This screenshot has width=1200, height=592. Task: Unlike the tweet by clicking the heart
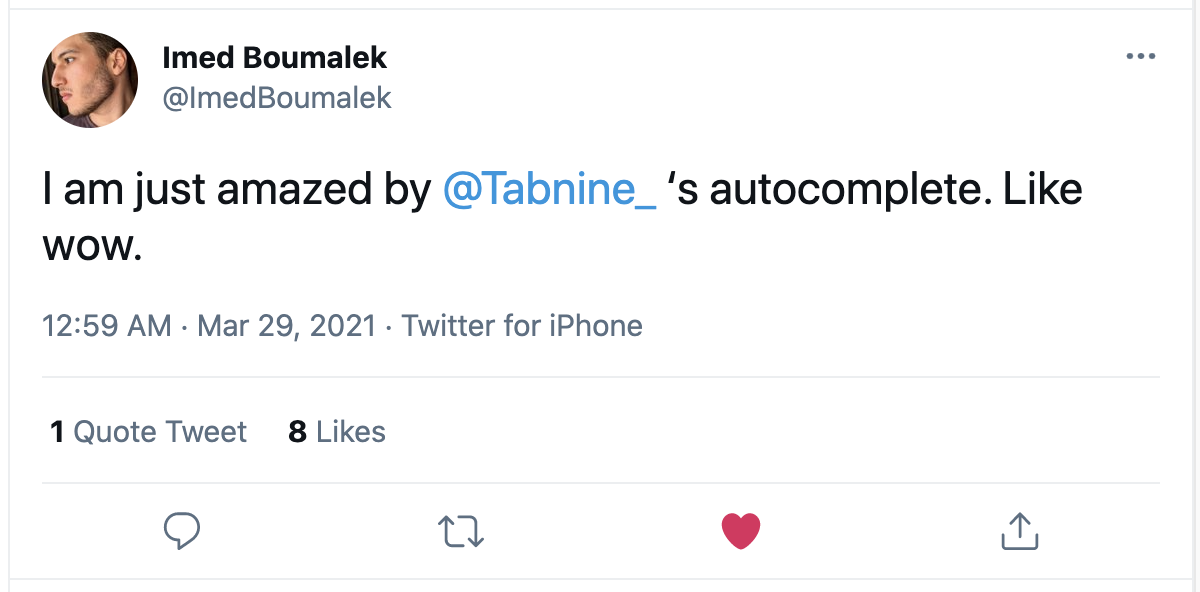(740, 530)
